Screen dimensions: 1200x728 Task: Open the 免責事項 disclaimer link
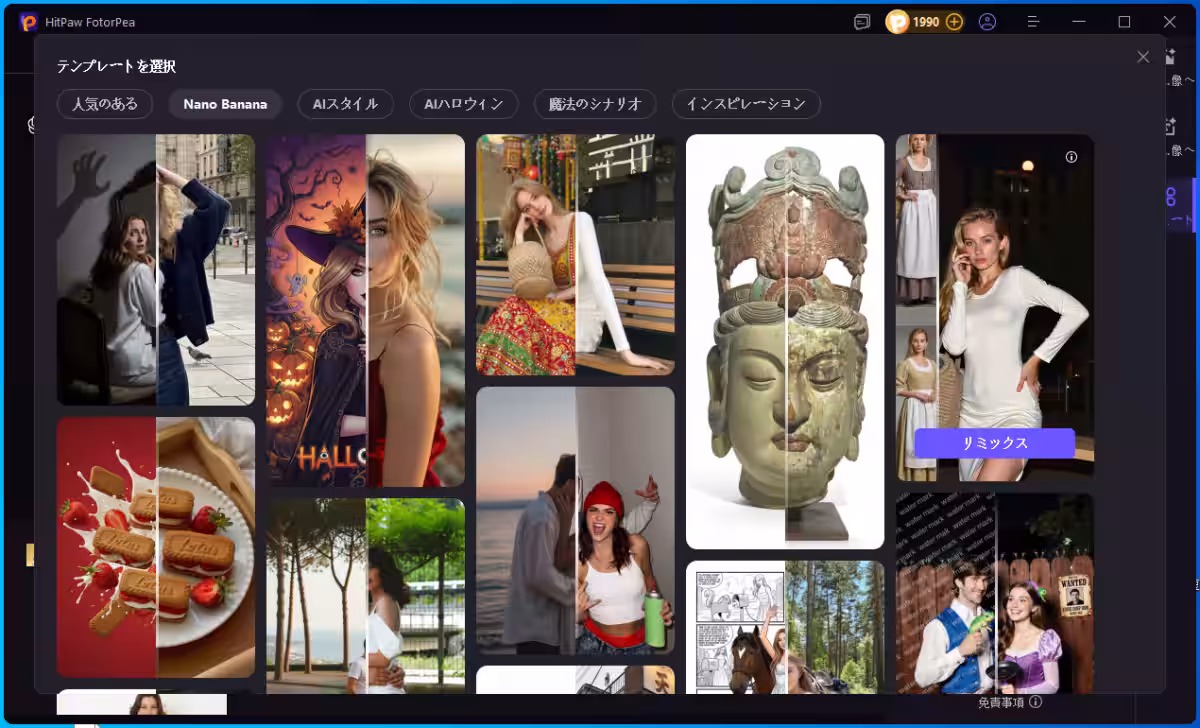pos(1000,702)
